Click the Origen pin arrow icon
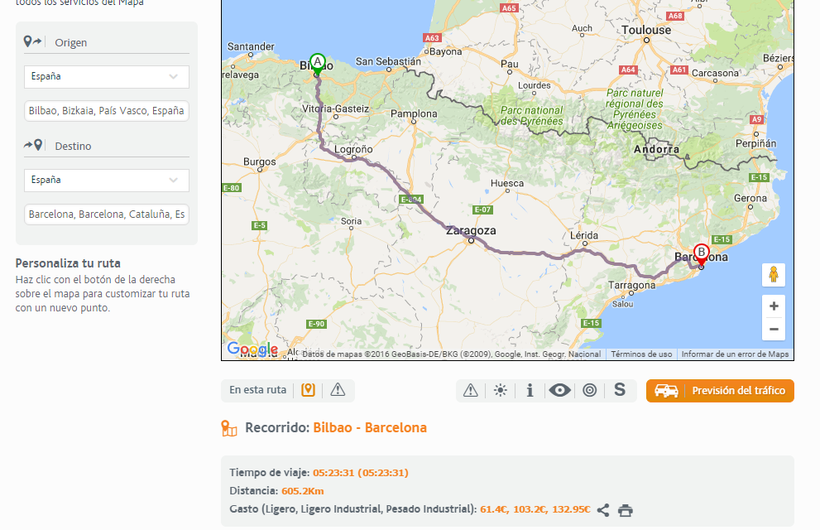Viewport: 820px width, 530px height. coord(32,42)
